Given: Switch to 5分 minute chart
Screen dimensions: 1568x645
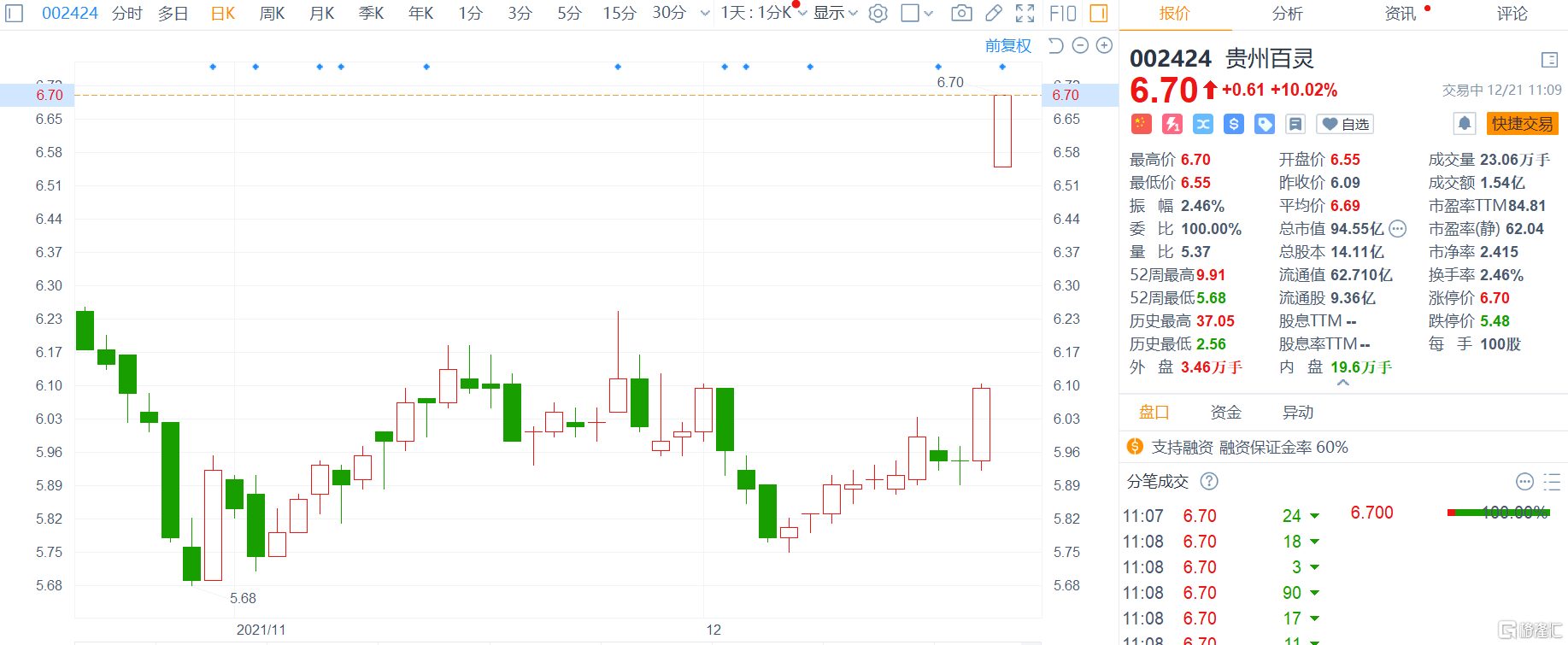Looking at the screenshot, I should coord(569,13).
